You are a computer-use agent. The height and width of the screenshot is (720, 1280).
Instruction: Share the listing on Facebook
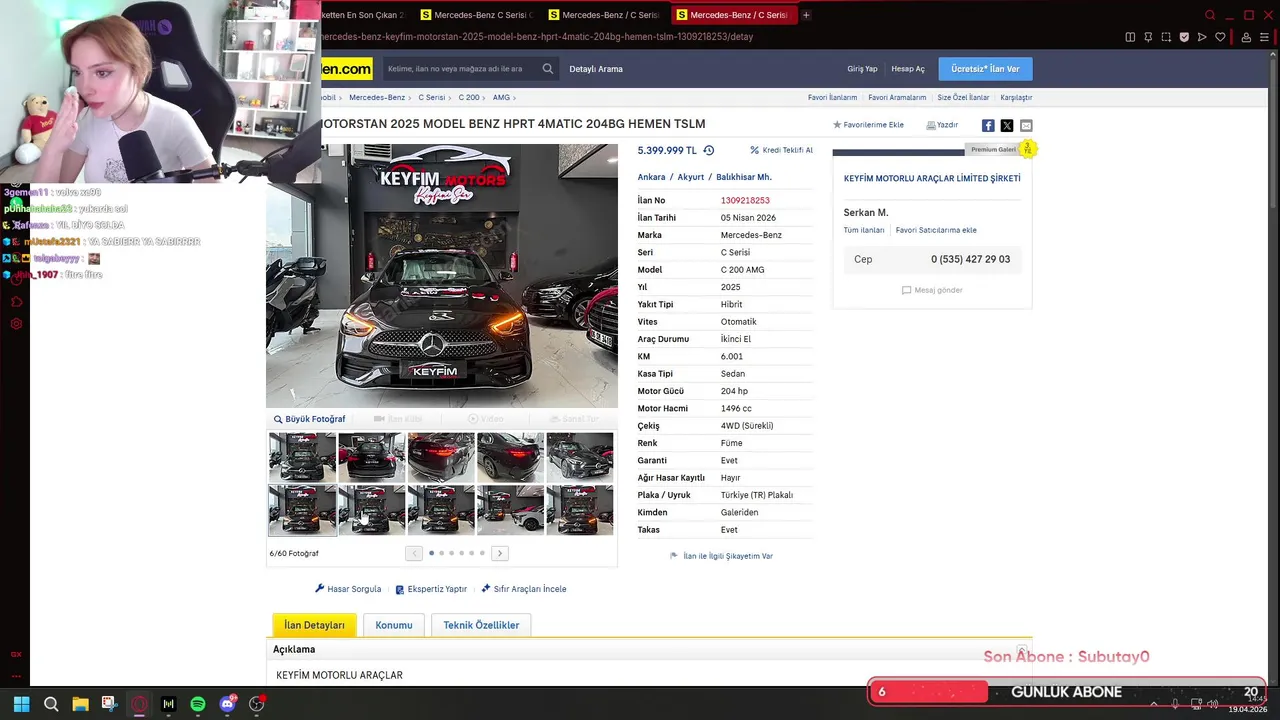pos(988,125)
